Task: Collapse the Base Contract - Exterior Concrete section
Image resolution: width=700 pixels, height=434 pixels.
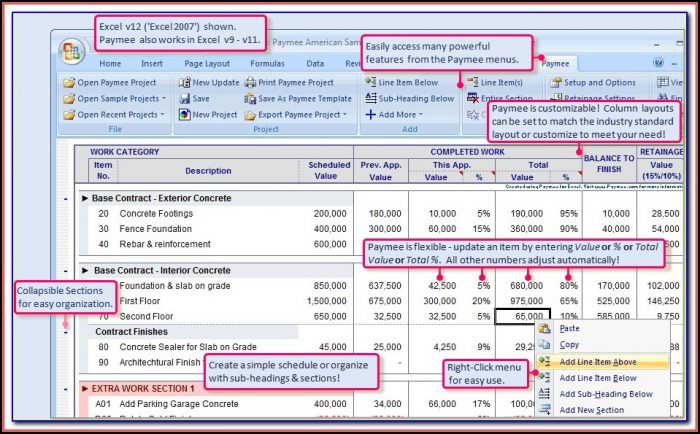Action: pos(84,198)
